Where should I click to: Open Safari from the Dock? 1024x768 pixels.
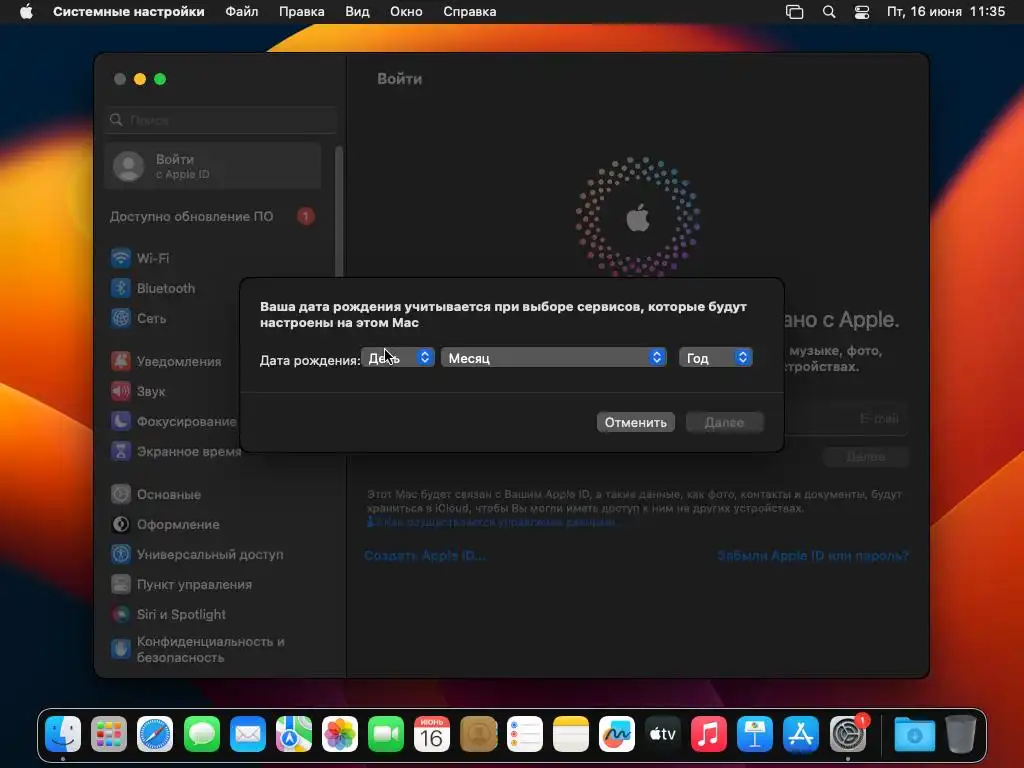pyautogui.click(x=155, y=734)
